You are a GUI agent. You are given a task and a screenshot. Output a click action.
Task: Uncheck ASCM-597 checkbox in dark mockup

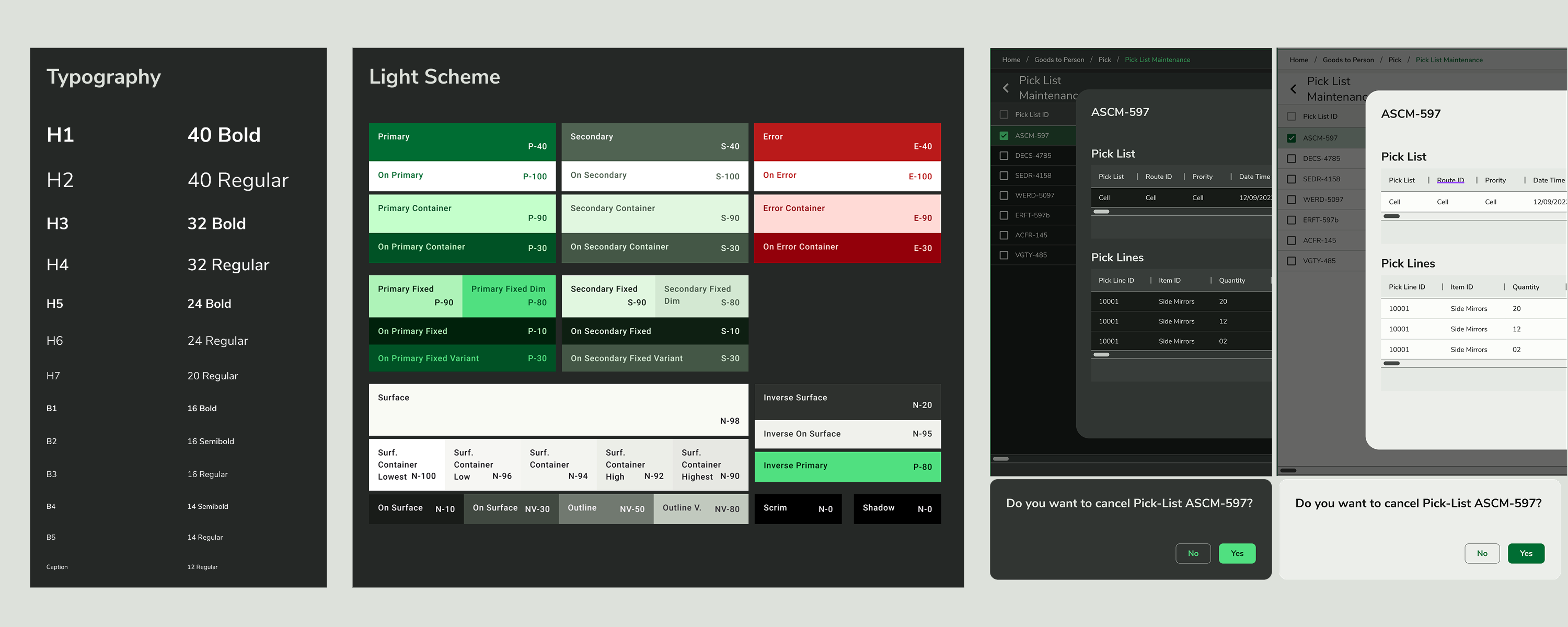click(1004, 136)
